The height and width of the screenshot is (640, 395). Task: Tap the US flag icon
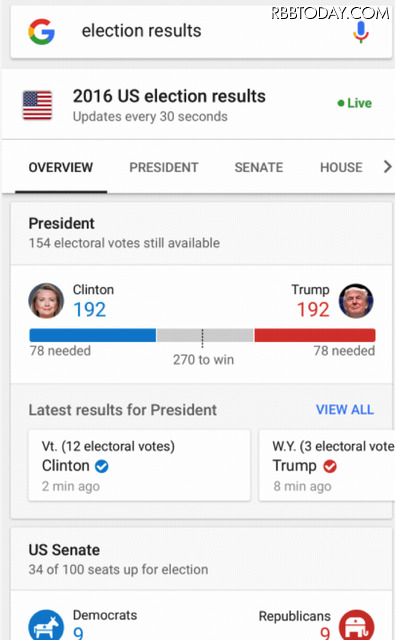coord(37,105)
